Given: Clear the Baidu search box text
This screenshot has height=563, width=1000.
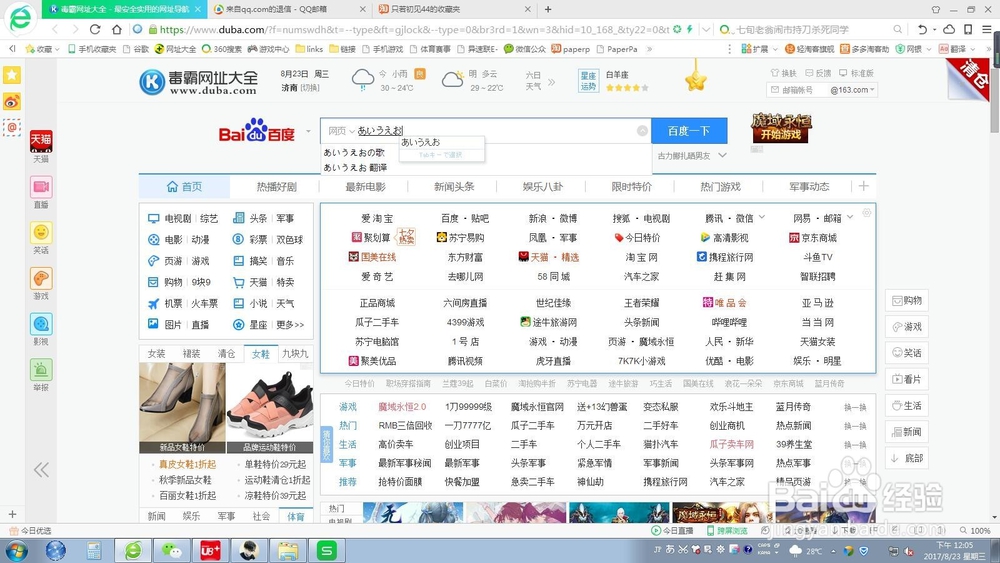Looking at the screenshot, I should tap(642, 131).
